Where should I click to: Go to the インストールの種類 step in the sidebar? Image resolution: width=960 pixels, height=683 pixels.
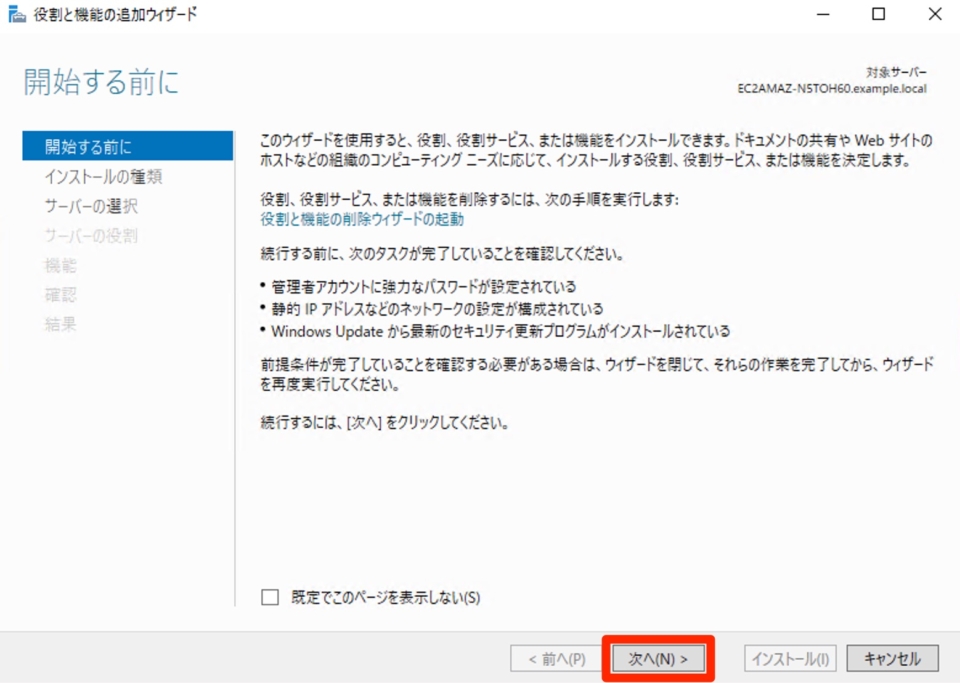pyautogui.click(x=103, y=177)
